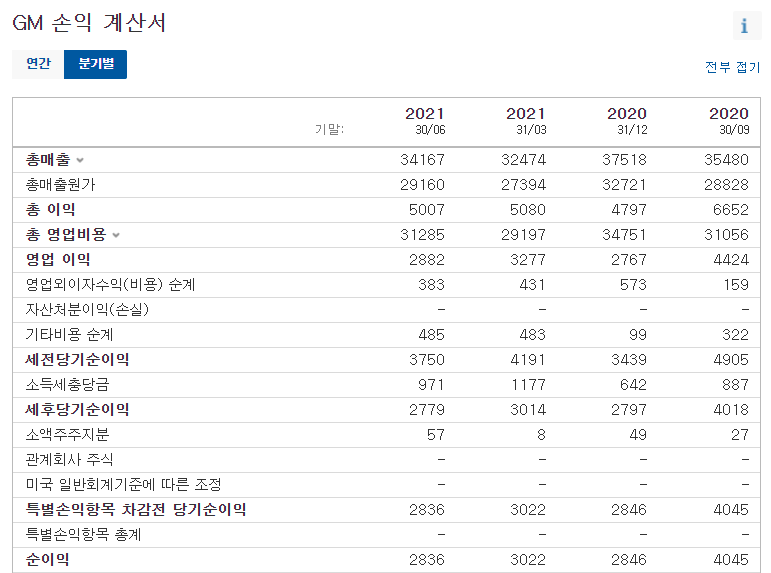
Task: Click operating expenses value 31285
Action: pos(422,235)
